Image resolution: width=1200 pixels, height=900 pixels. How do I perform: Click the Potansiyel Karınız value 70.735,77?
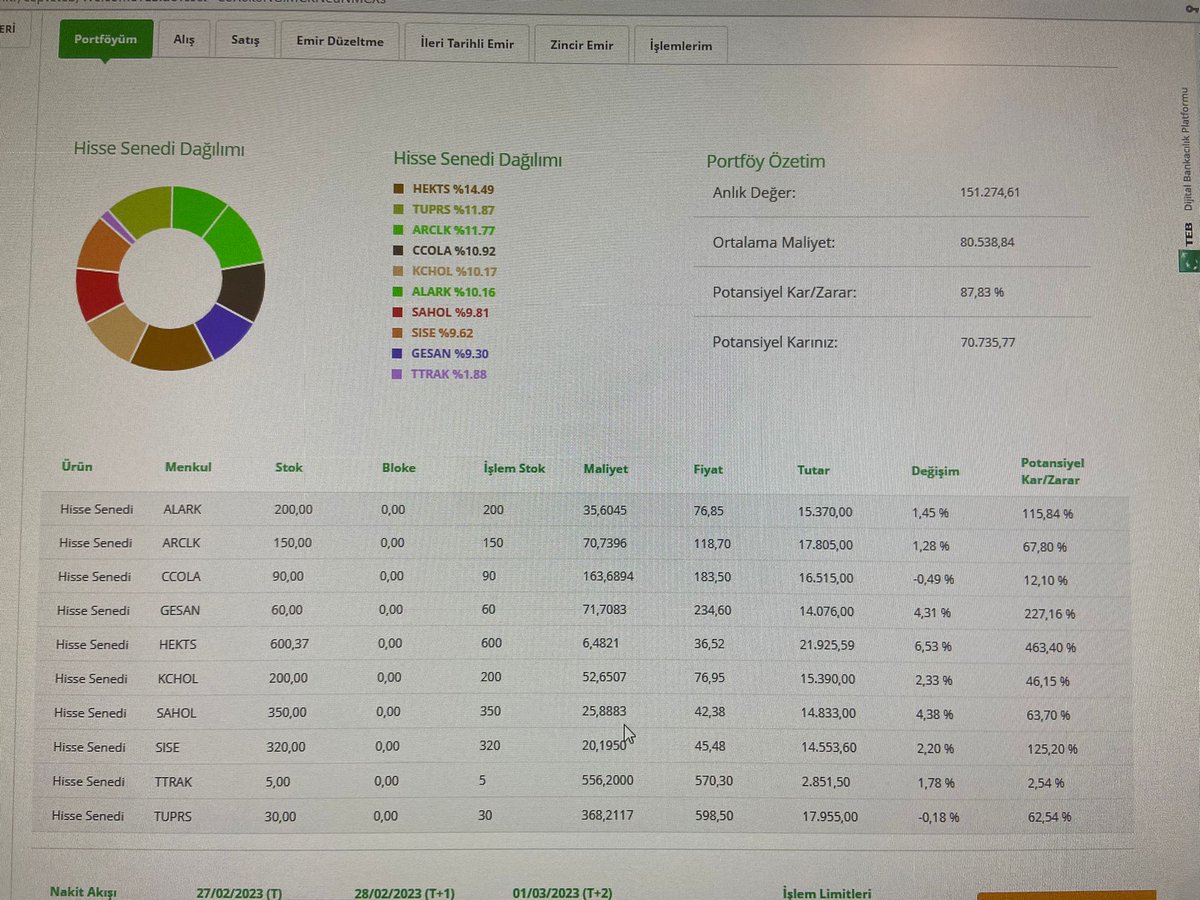pos(988,342)
